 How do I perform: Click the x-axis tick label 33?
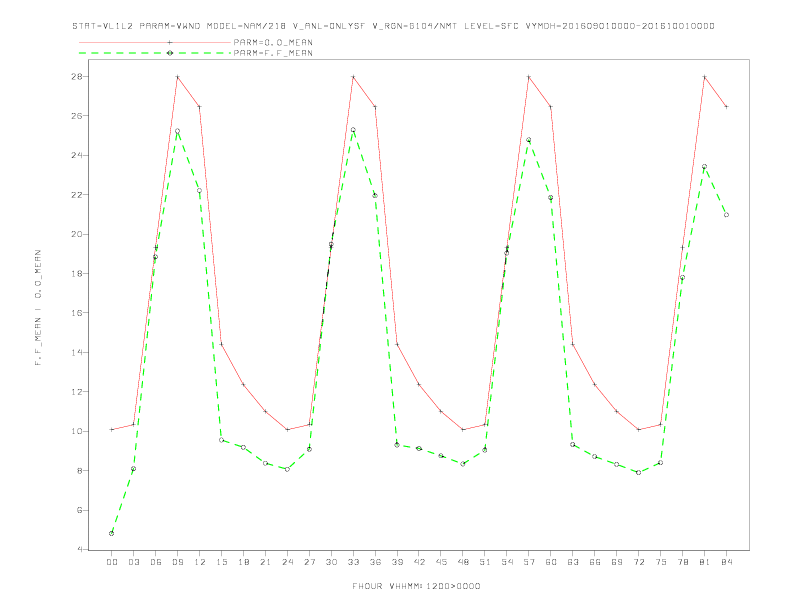click(x=353, y=562)
